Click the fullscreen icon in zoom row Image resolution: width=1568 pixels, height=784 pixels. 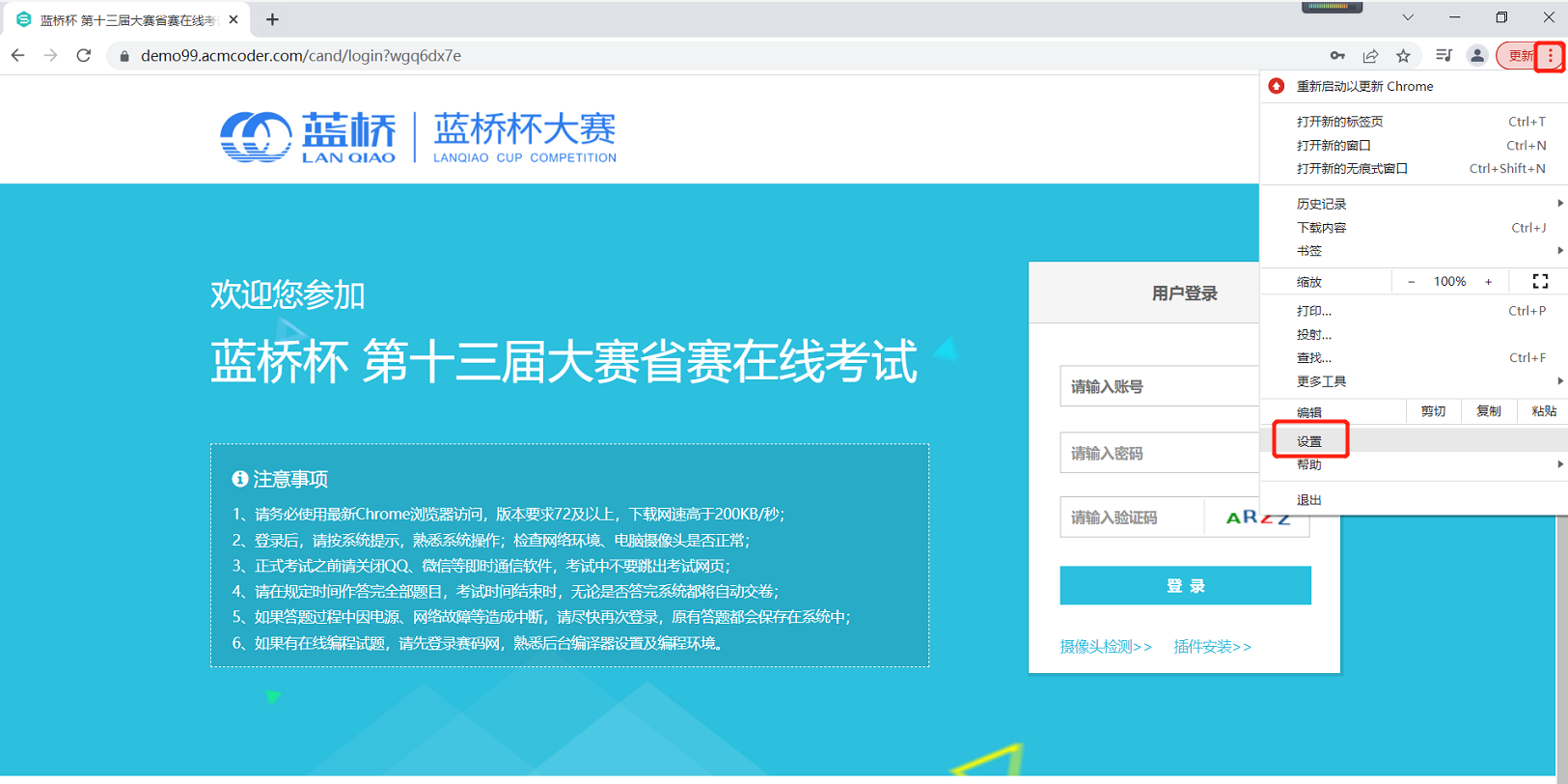1540,282
